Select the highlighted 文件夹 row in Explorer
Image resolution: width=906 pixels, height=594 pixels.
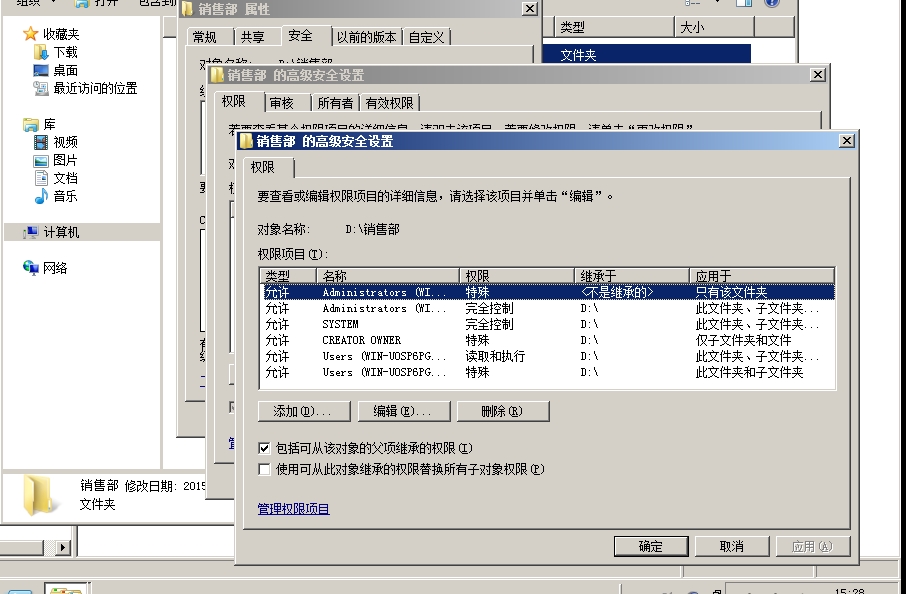coord(647,54)
